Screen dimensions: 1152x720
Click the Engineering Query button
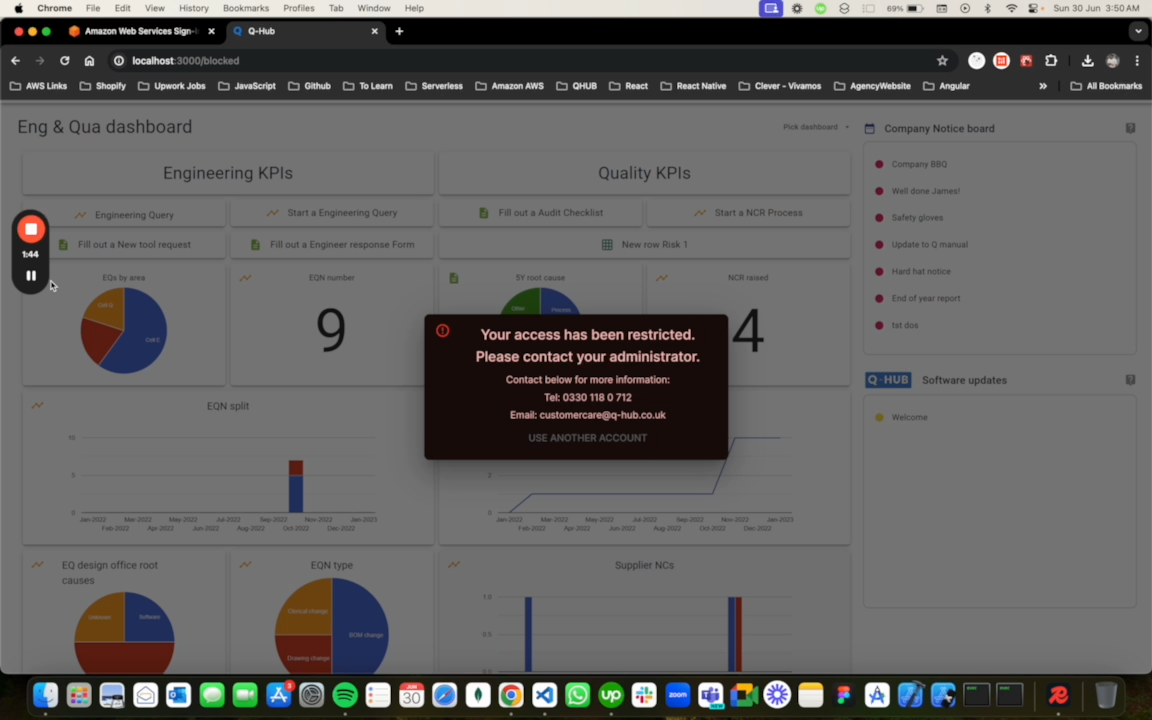(x=124, y=215)
